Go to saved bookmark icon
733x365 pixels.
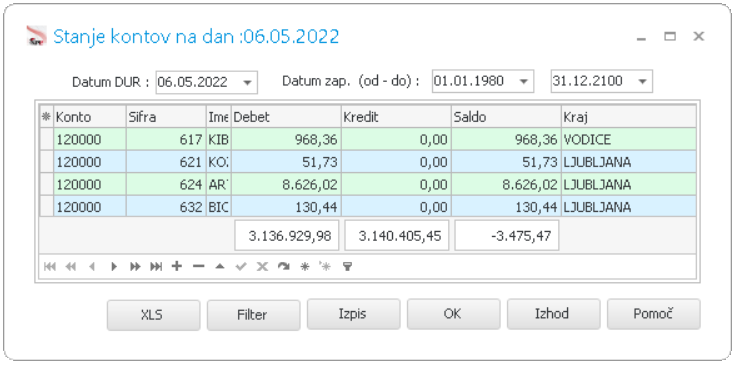pyautogui.click(x=325, y=267)
